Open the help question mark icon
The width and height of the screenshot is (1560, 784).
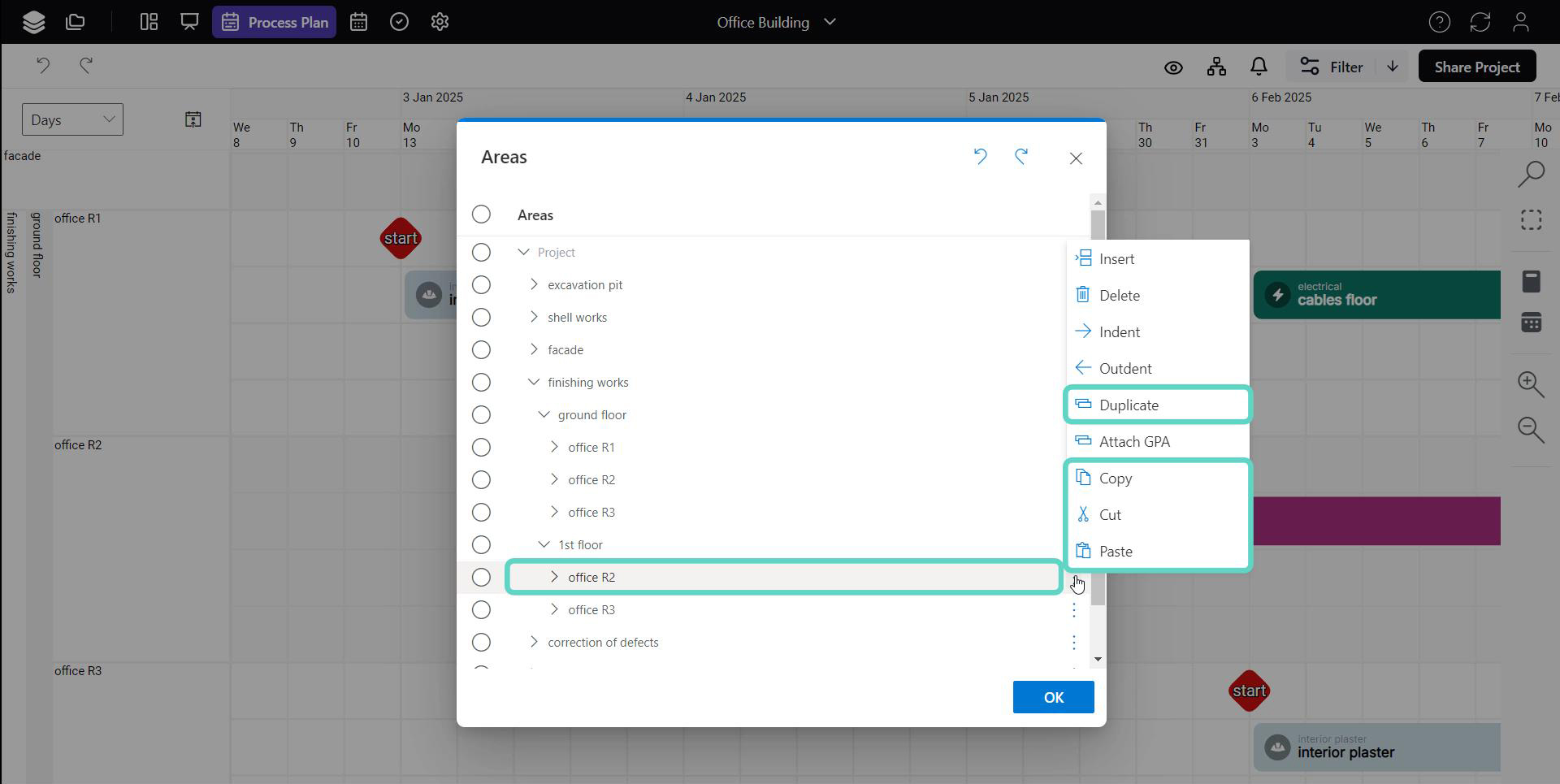tap(1439, 22)
